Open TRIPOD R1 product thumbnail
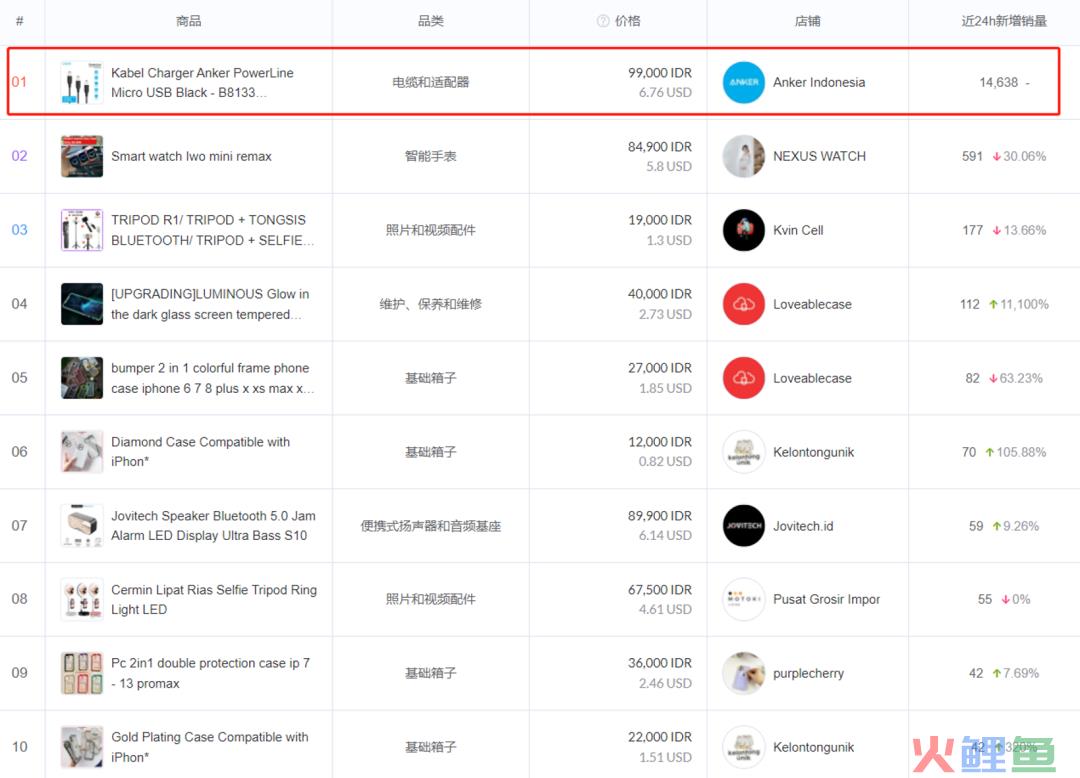 tap(81, 230)
